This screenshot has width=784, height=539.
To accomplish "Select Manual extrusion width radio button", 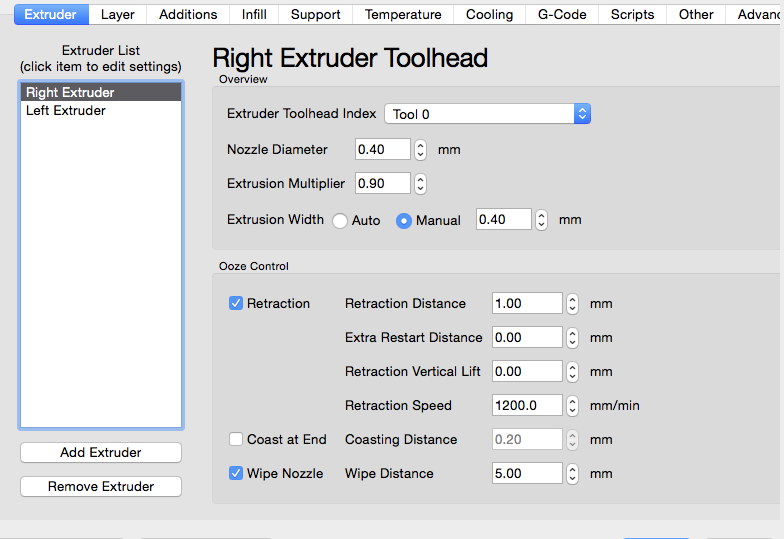I will pos(404,221).
